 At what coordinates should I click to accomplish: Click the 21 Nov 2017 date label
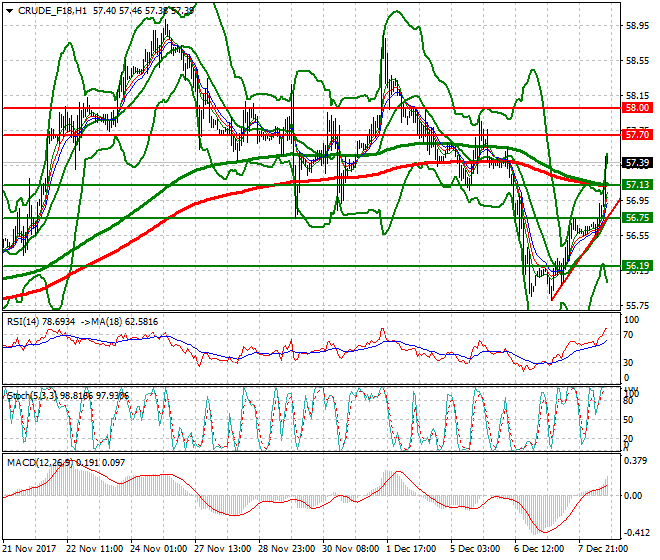(x=29, y=549)
